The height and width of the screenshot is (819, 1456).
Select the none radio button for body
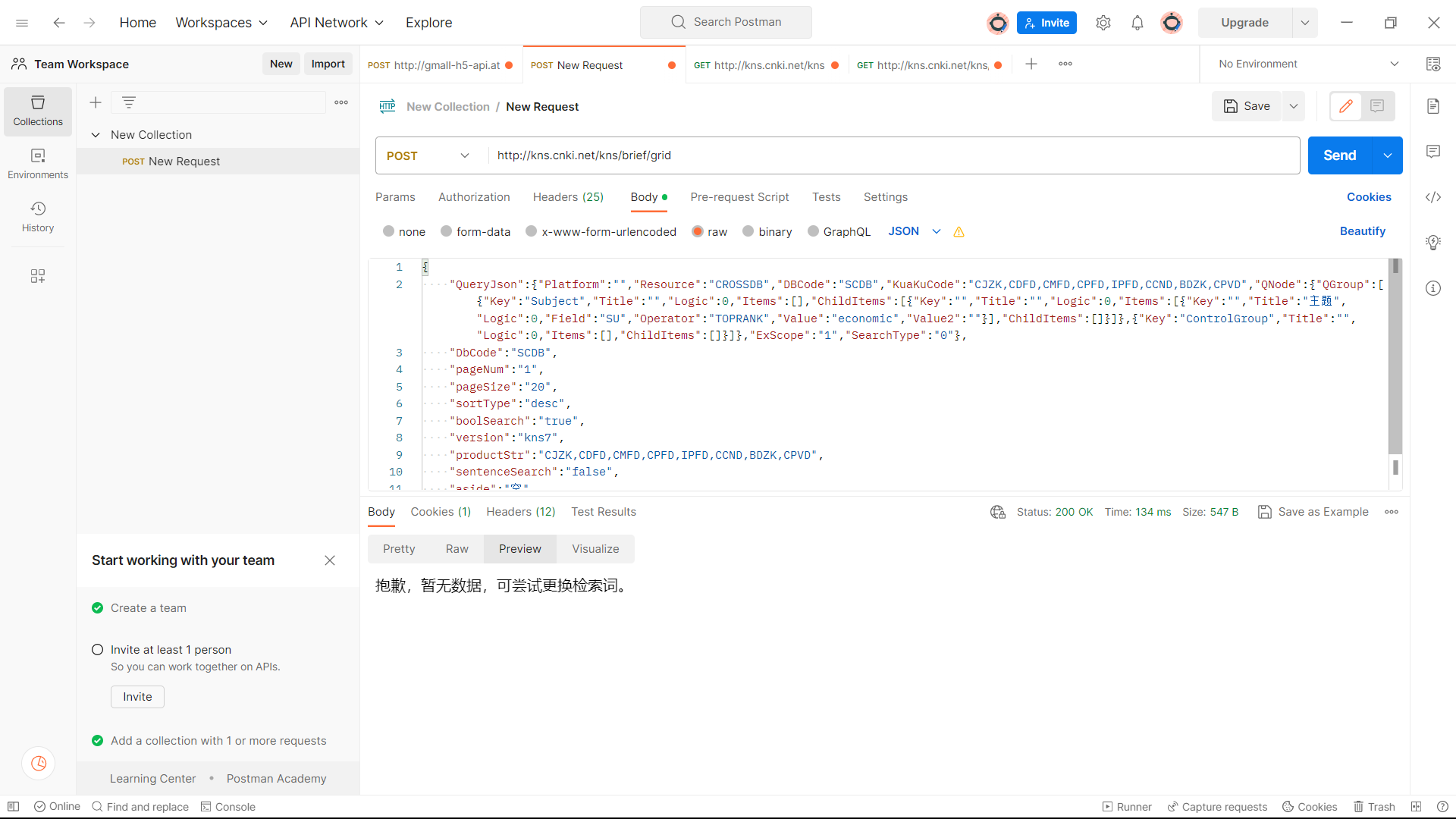coord(388,231)
